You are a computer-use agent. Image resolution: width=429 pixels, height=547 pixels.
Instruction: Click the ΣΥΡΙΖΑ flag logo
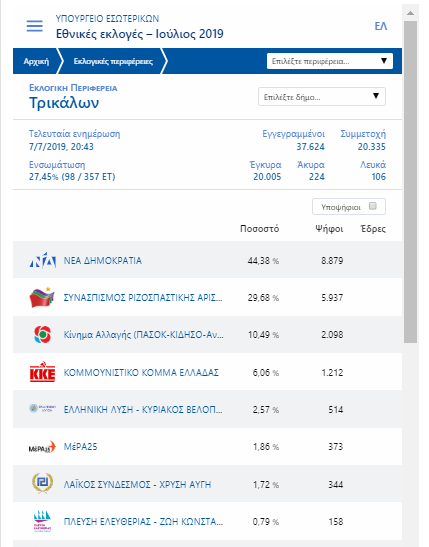pos(42,298)
